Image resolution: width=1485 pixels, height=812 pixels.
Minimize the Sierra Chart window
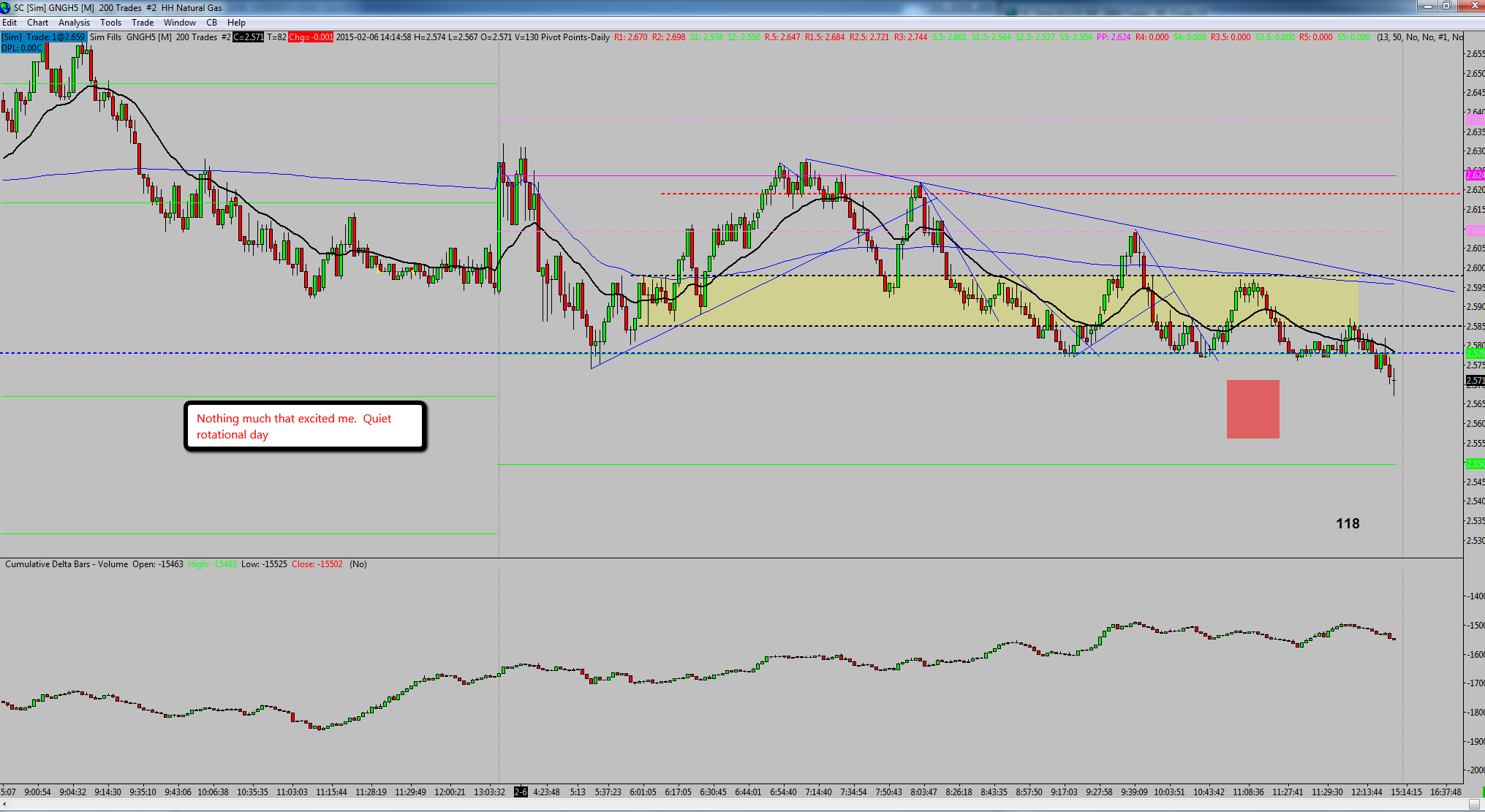click(x=1427, y=6)
